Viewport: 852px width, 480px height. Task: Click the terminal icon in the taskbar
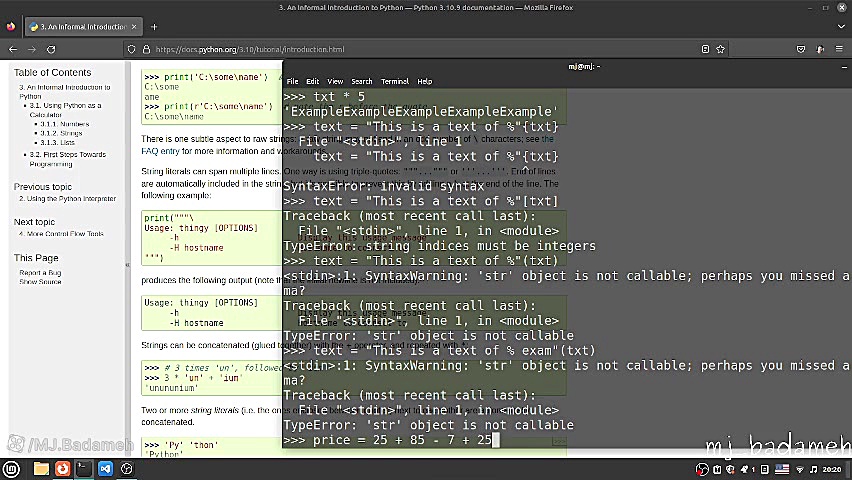84,468
